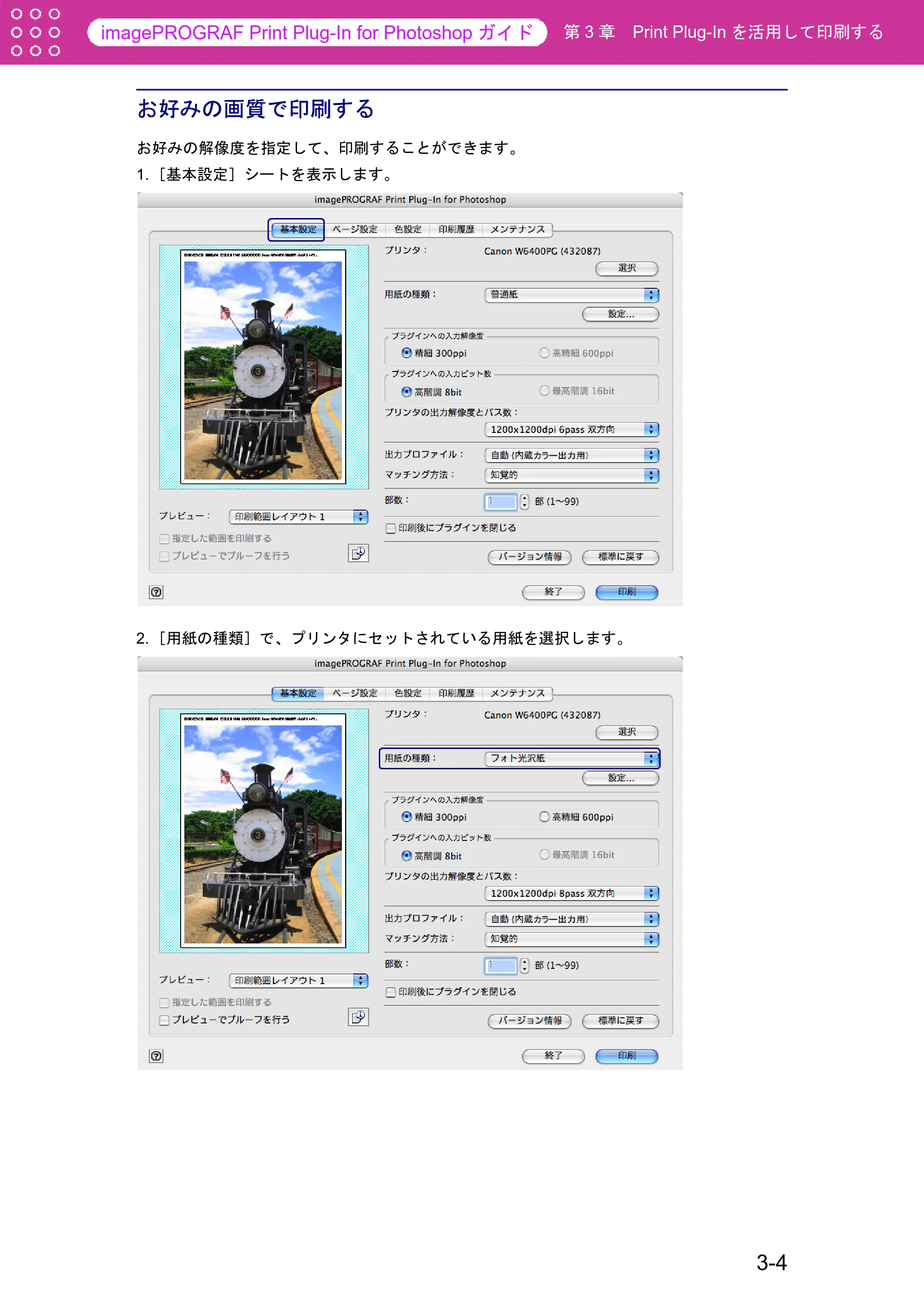Click 終了 button in second dialog
The image size is (924, 1308).
[553, 1056]
